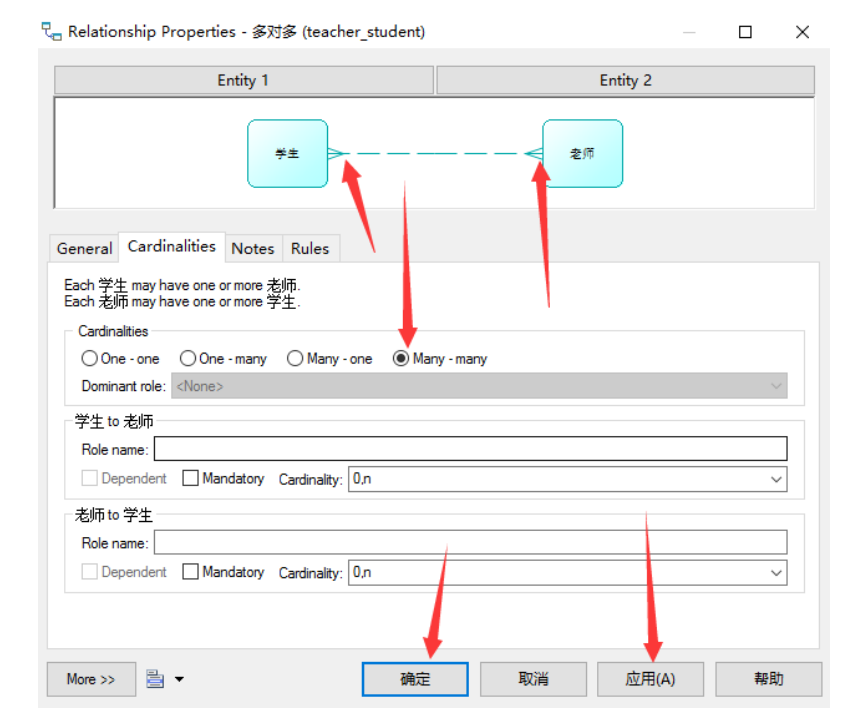The width and height of the screenshot is (849, 717).
Task: Tick Mandatory checkbox under 老师 to 学生
Action: (191, 572)
